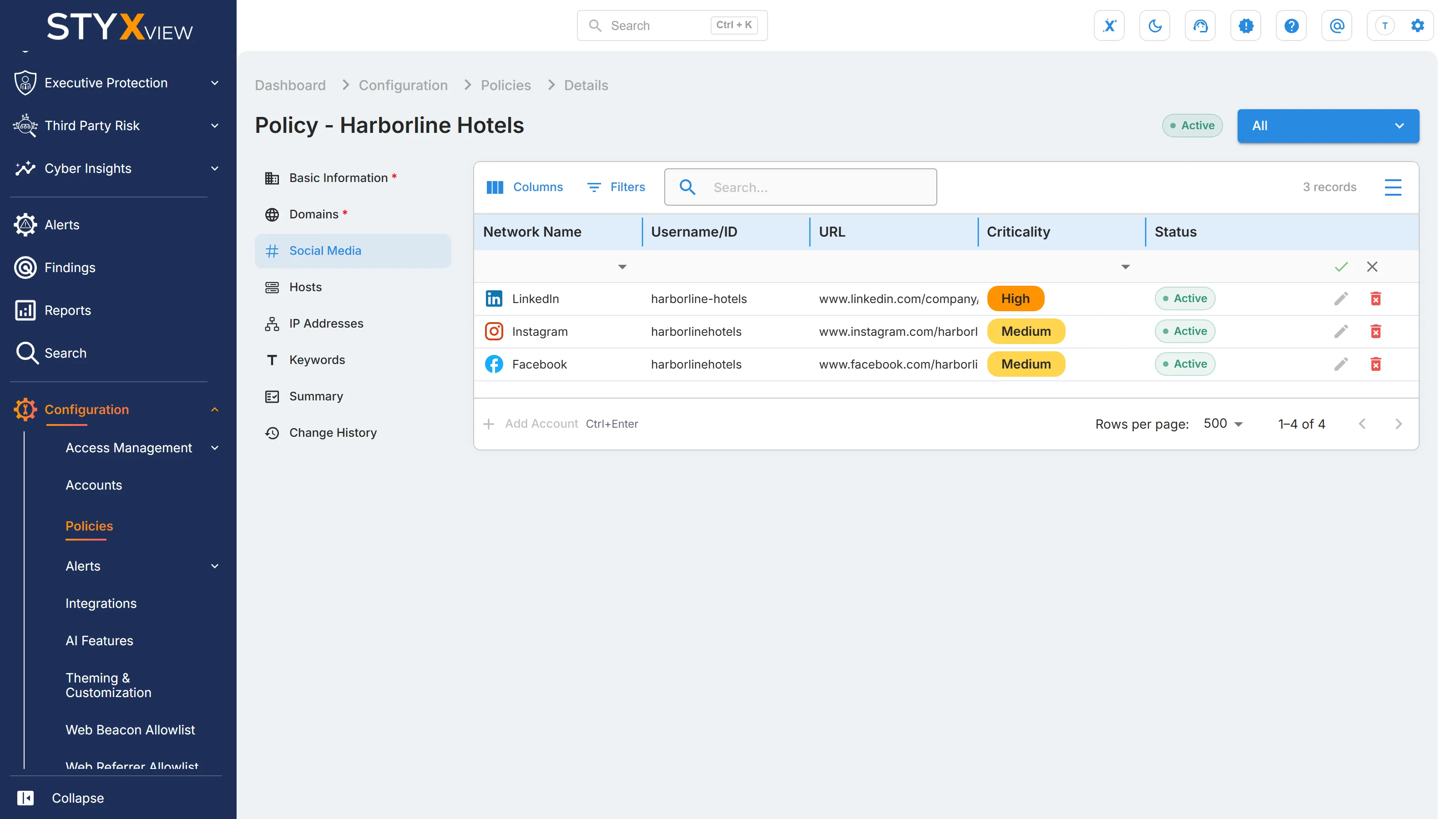Focus the table search field
Screen dimensions: 1456x819
pyautogui.click(x=800, y=187)
